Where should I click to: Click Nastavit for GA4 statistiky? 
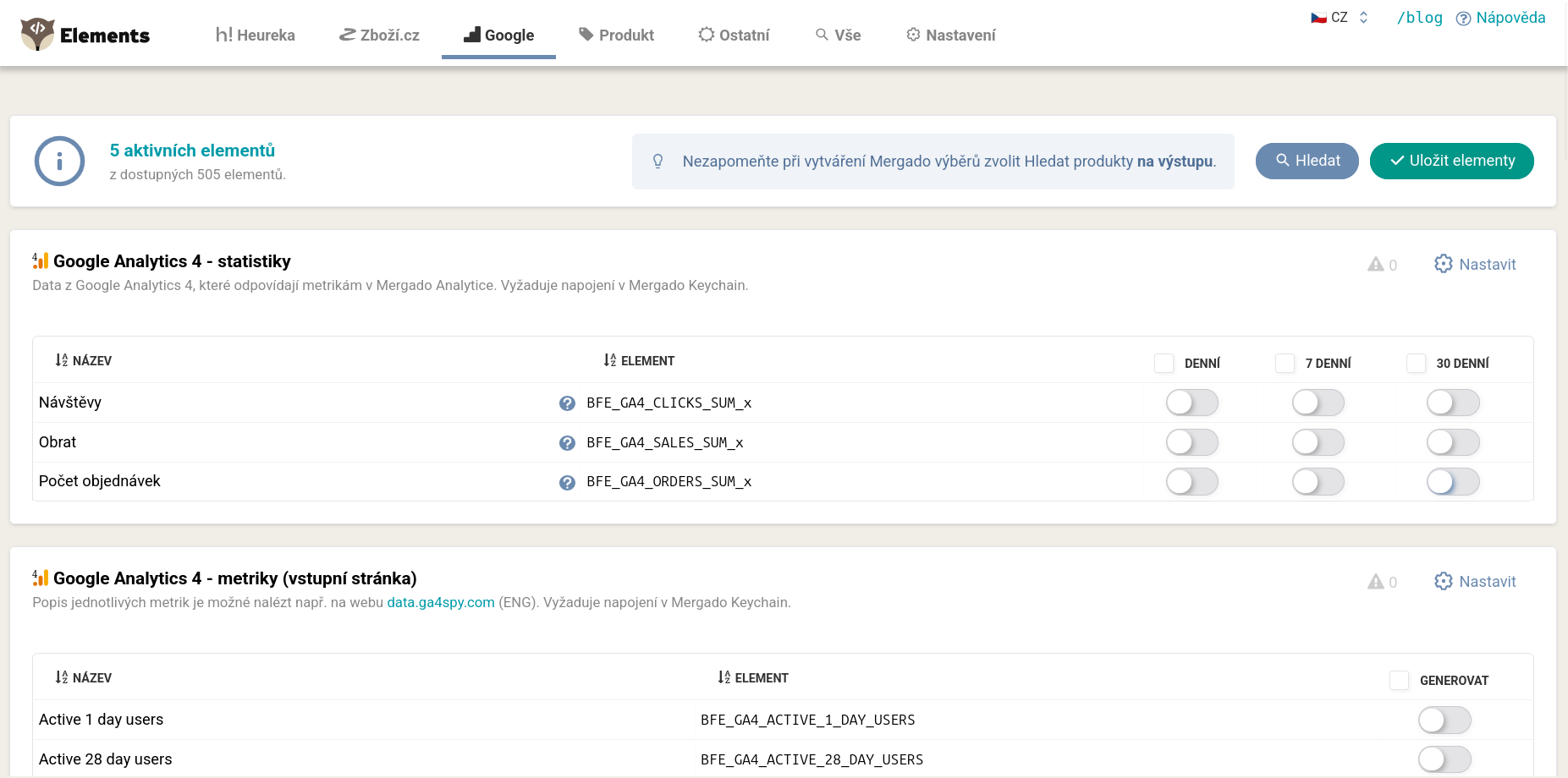1475,264
